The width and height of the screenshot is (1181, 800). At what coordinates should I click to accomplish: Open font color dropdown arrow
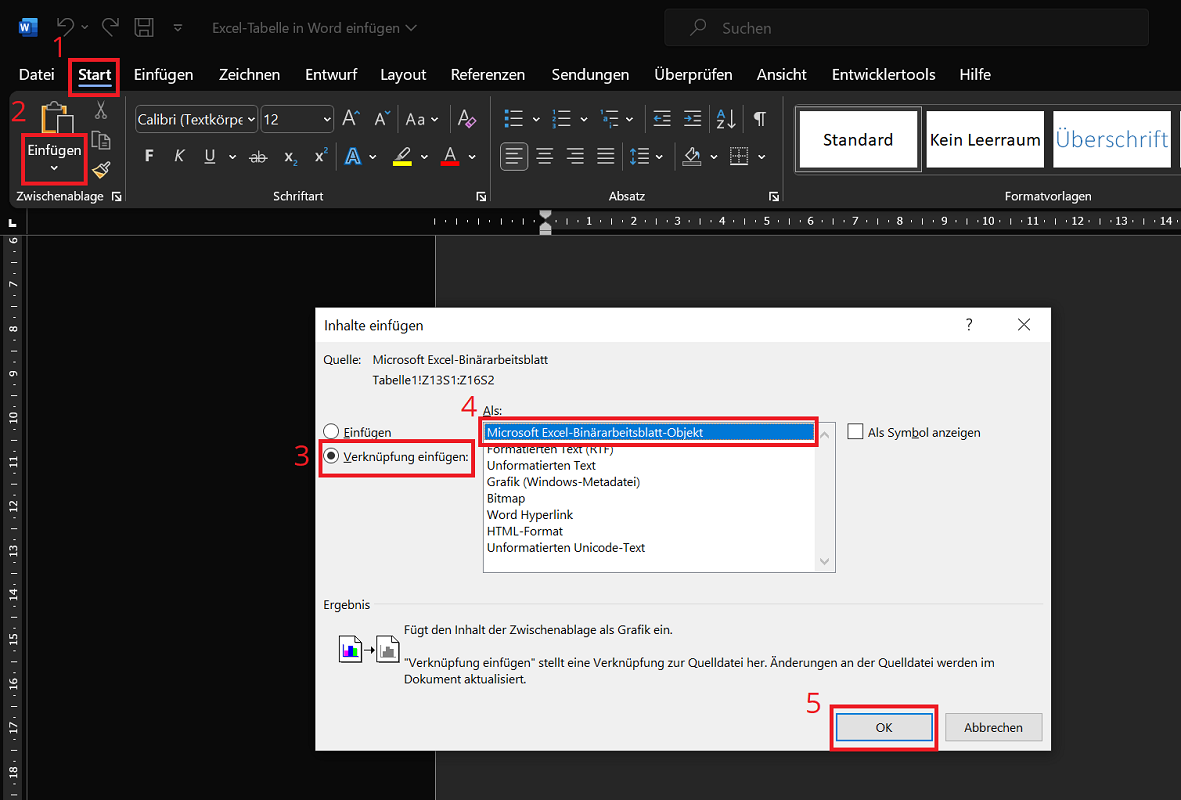tap(472, 157)
